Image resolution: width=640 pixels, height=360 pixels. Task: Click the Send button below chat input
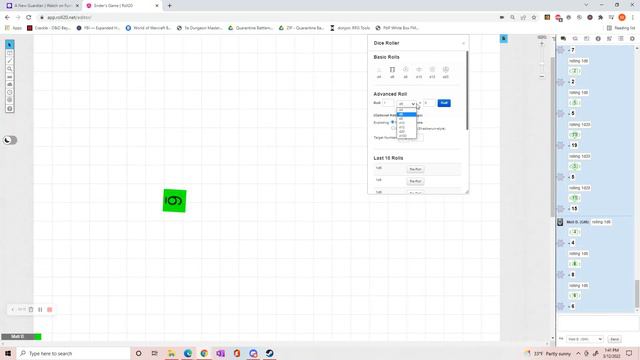click(614, 339)
